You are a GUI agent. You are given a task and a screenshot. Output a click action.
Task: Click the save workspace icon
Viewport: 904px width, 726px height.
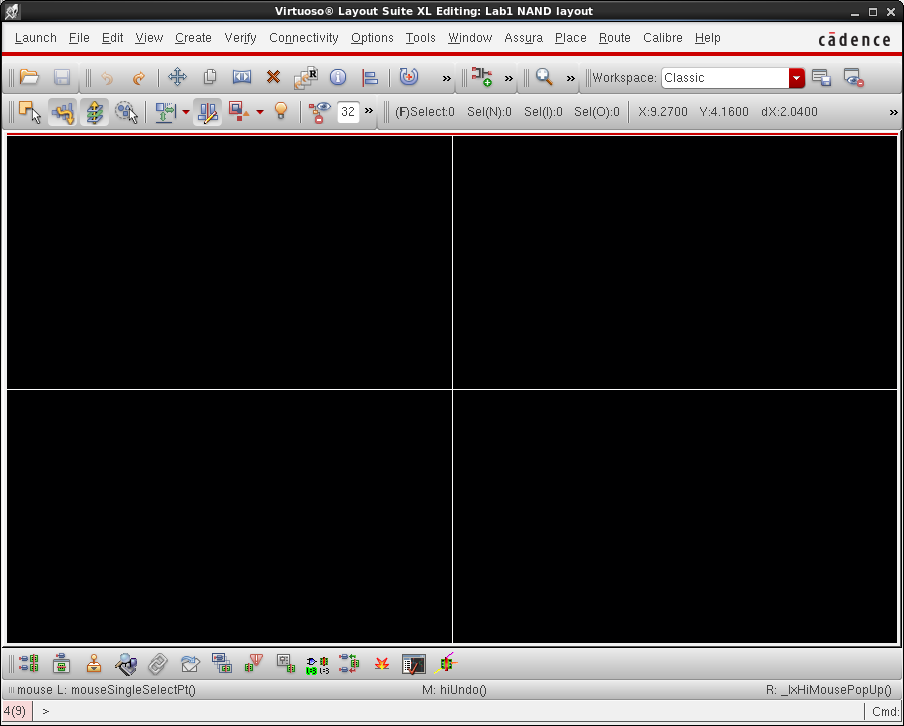pos(821,77)
